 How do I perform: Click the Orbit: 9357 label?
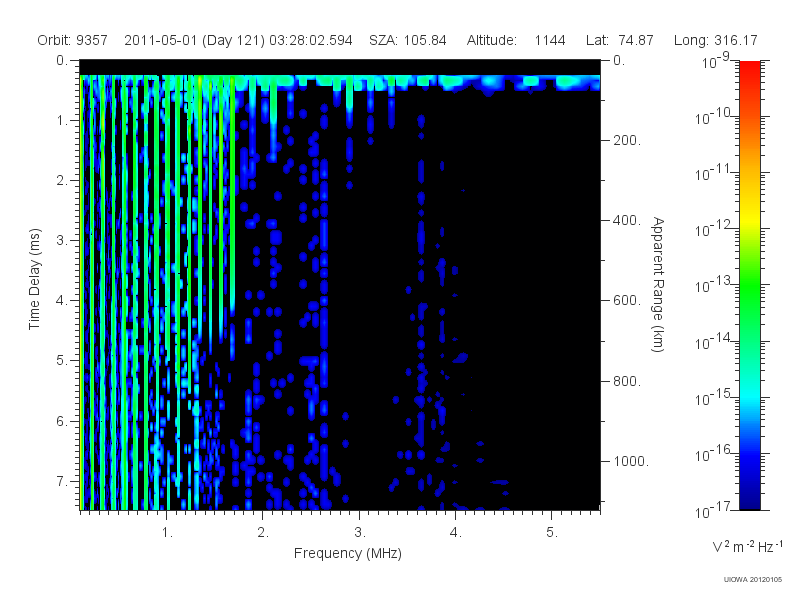click(x=72, y=40)
